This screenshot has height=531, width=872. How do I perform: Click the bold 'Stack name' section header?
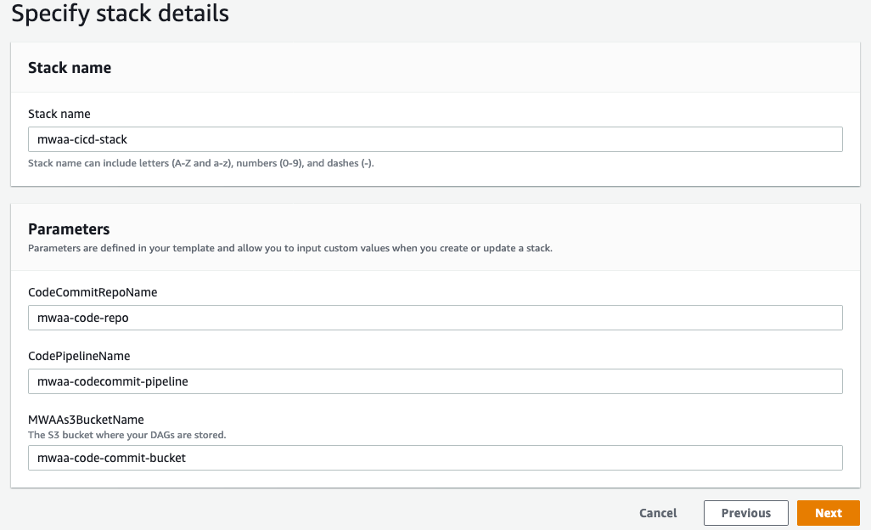tap(69, 68)
